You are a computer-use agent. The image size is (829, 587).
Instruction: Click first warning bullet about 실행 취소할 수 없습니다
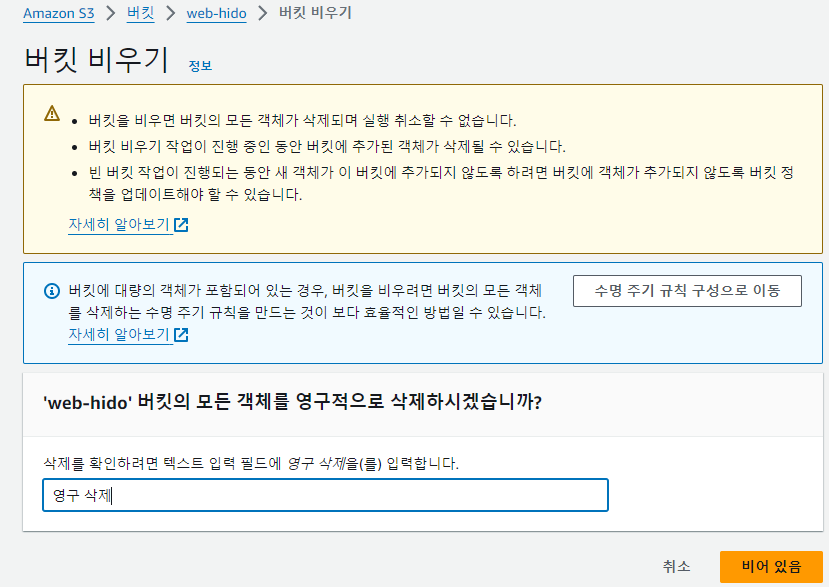302,121
